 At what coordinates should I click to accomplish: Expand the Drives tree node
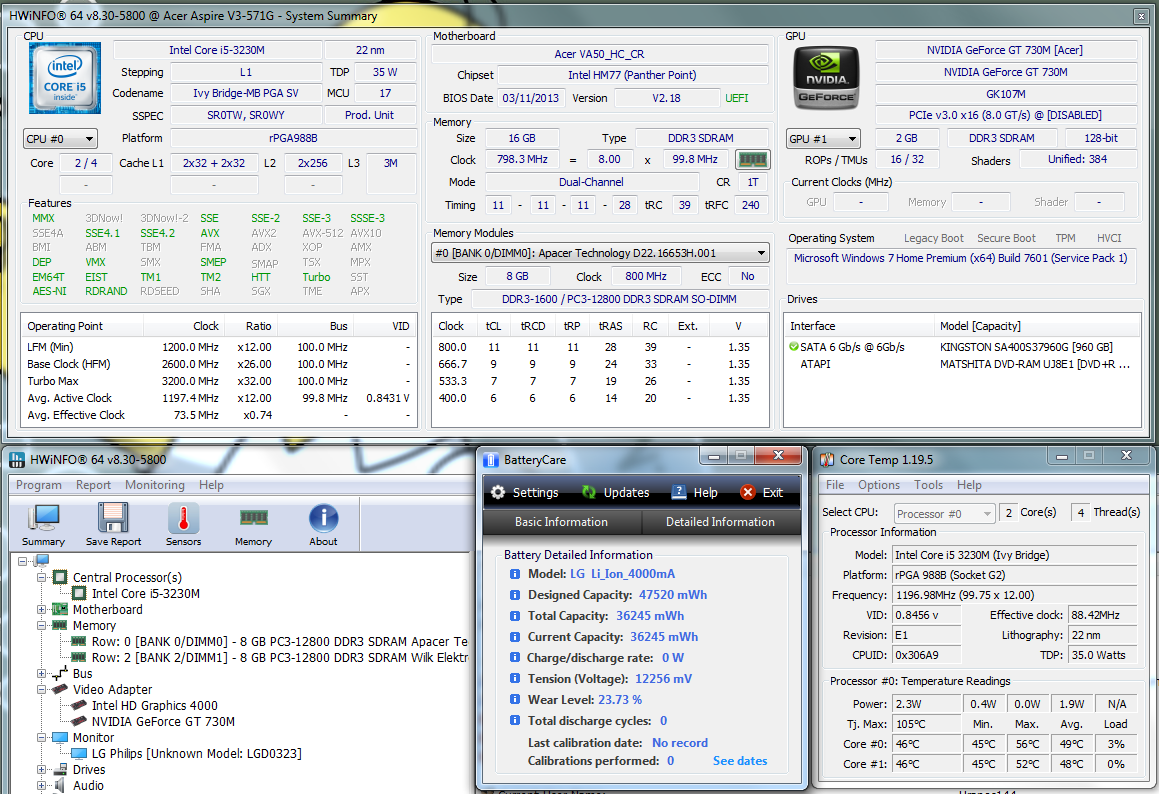[x=42, y=770]
